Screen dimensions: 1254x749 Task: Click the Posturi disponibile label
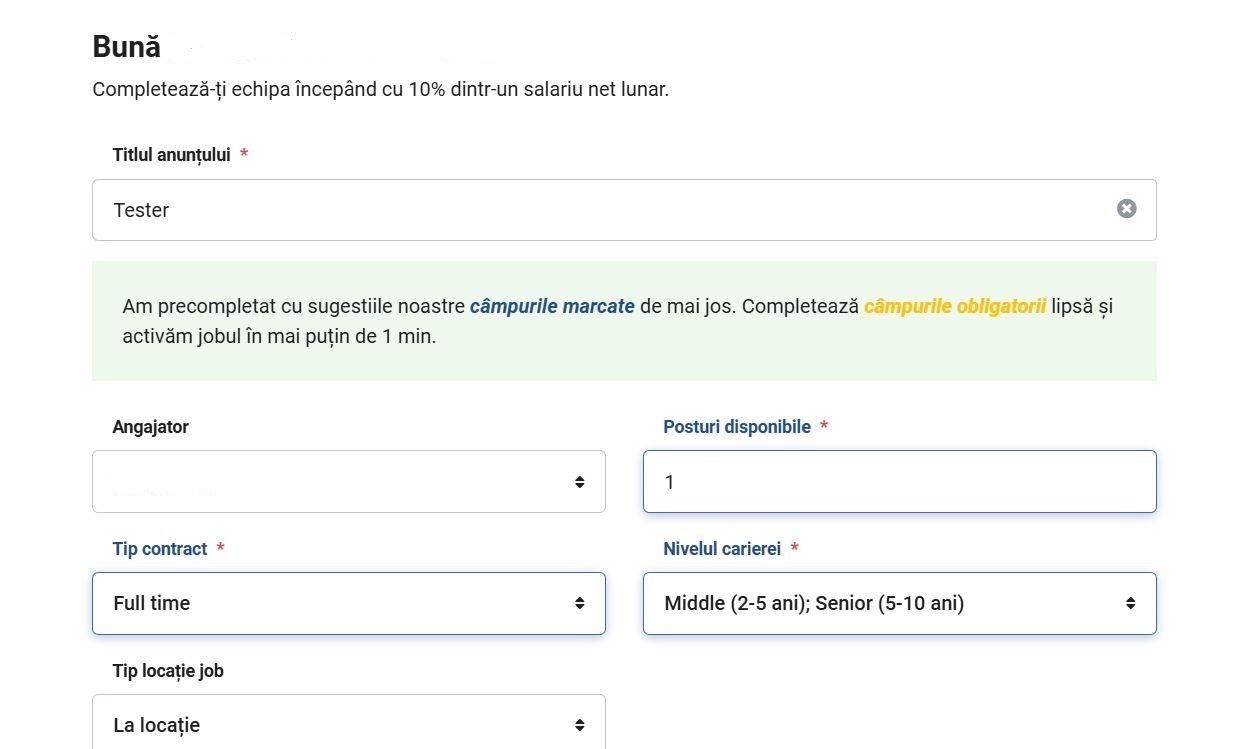click(x=737, y=427)
